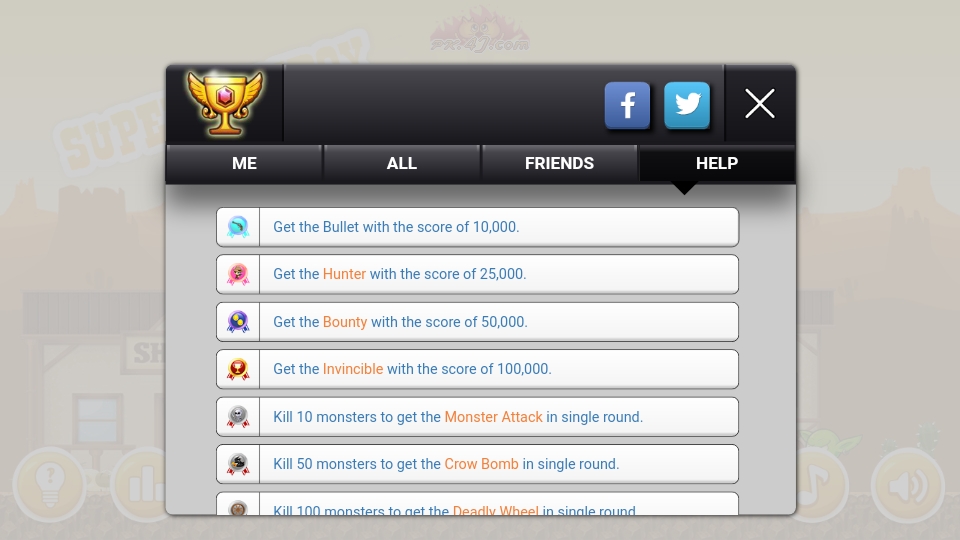Image resolution: width=960 pixels, height=540 pixels.
Task: Share via the Facebook icon
Action: [627, 105]
